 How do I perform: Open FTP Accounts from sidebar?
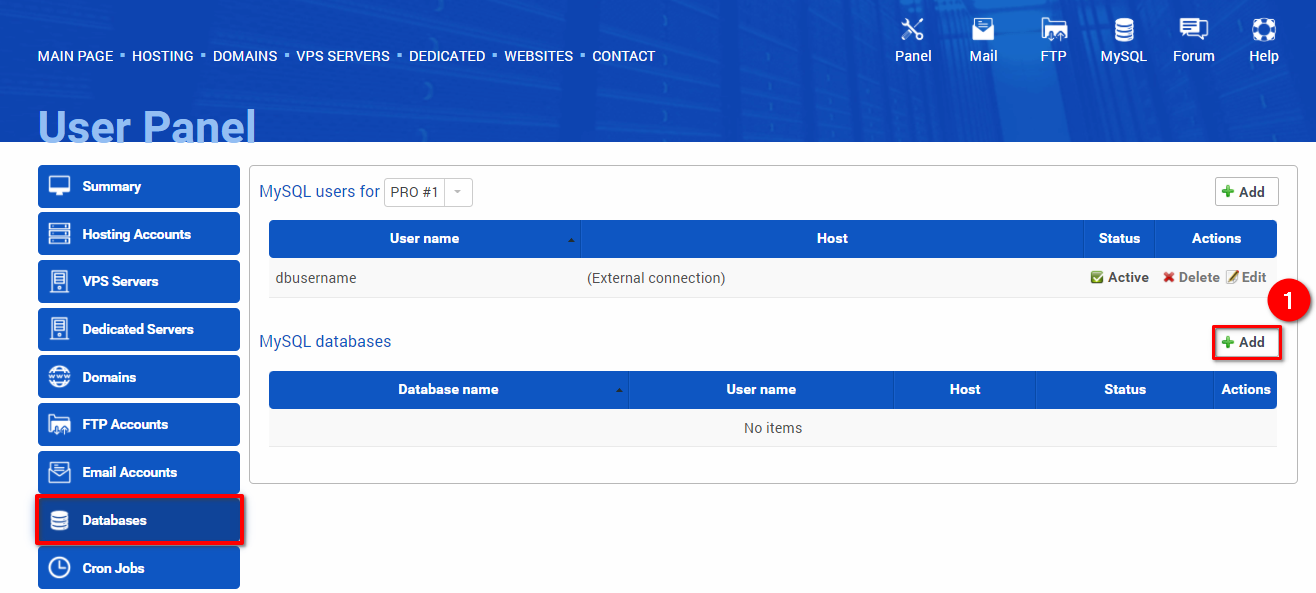(x=139, y=424)
